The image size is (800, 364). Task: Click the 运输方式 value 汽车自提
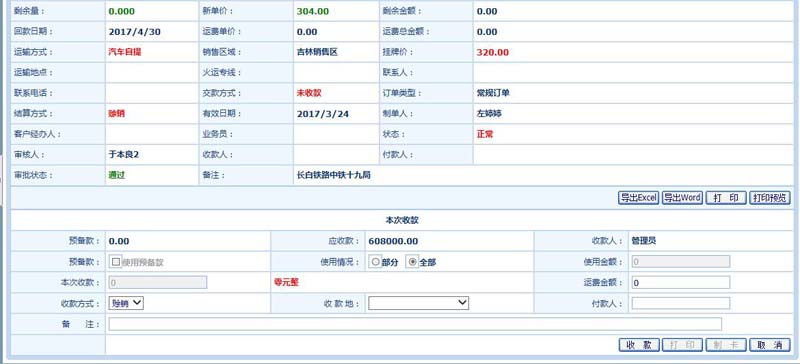click(124, 52)
